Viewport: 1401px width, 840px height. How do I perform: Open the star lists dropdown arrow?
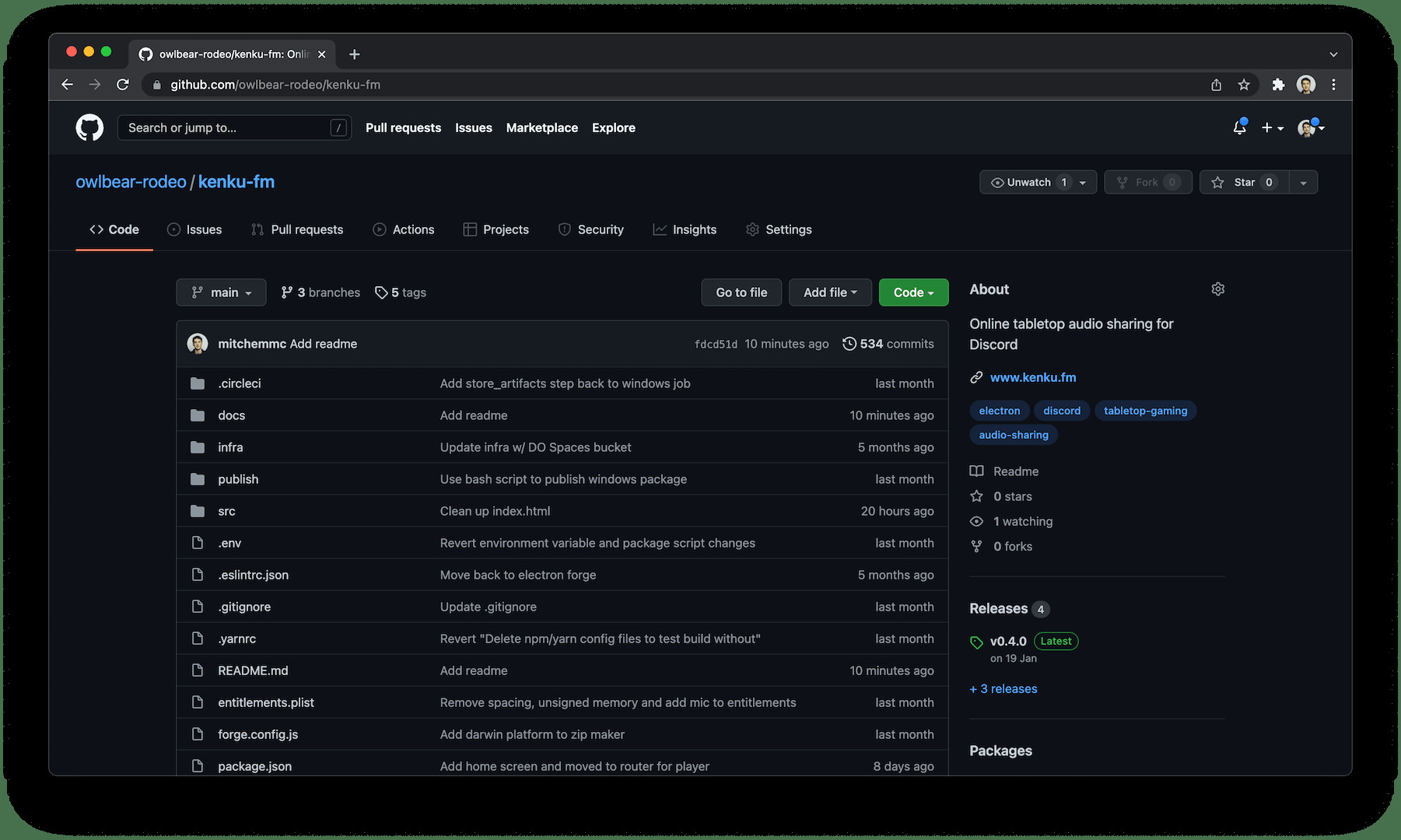point(1303,182)
